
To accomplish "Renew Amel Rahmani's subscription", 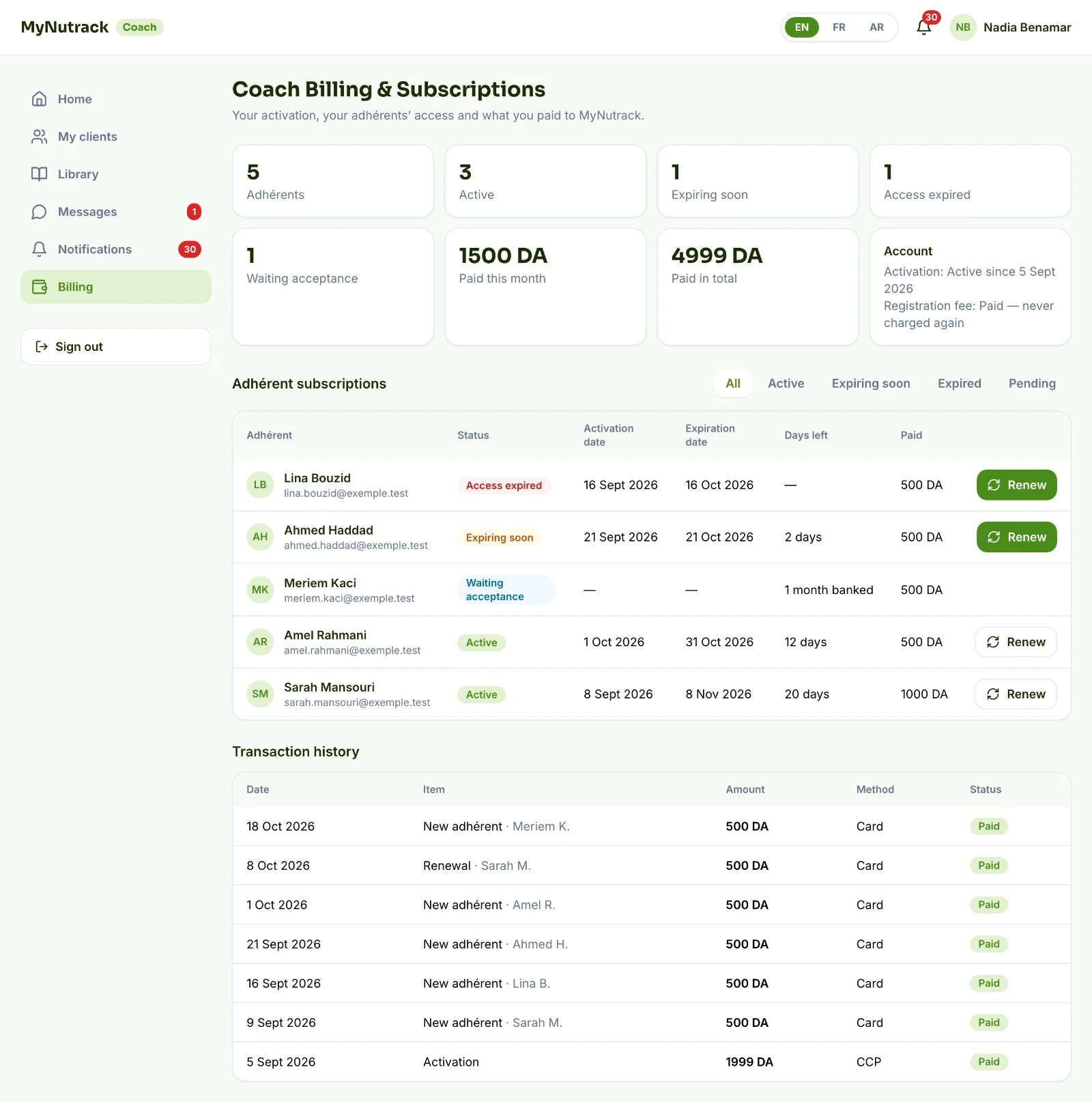I will pos(1016,642).
